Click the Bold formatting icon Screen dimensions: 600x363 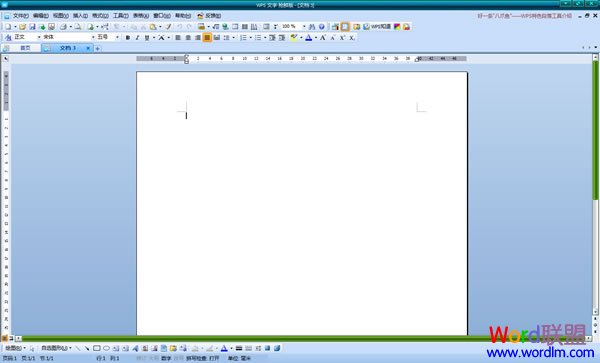pos(128,37)
